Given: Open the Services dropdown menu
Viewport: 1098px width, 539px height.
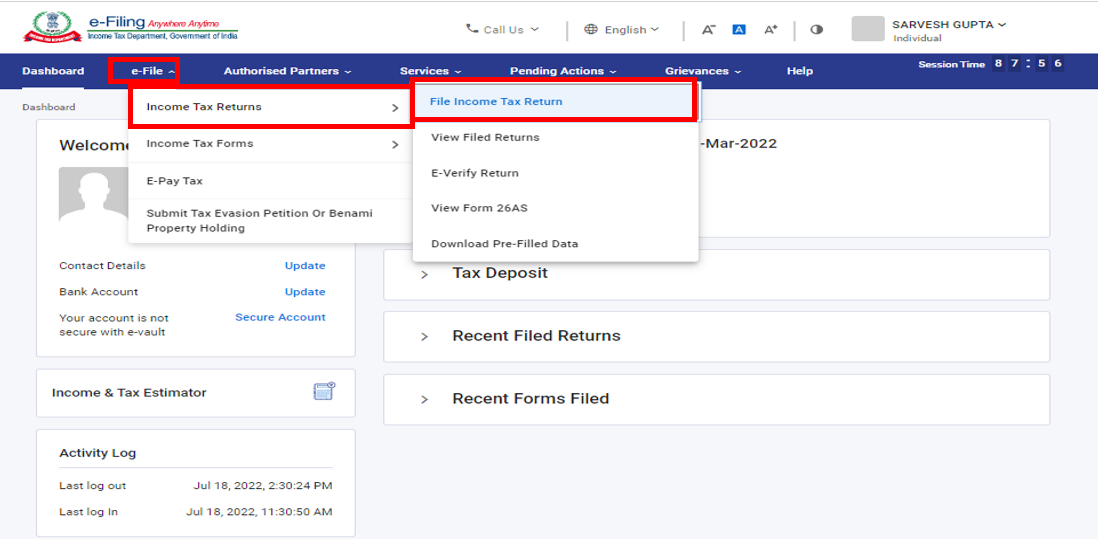Looking at the screenshot, I should [430, 71].
